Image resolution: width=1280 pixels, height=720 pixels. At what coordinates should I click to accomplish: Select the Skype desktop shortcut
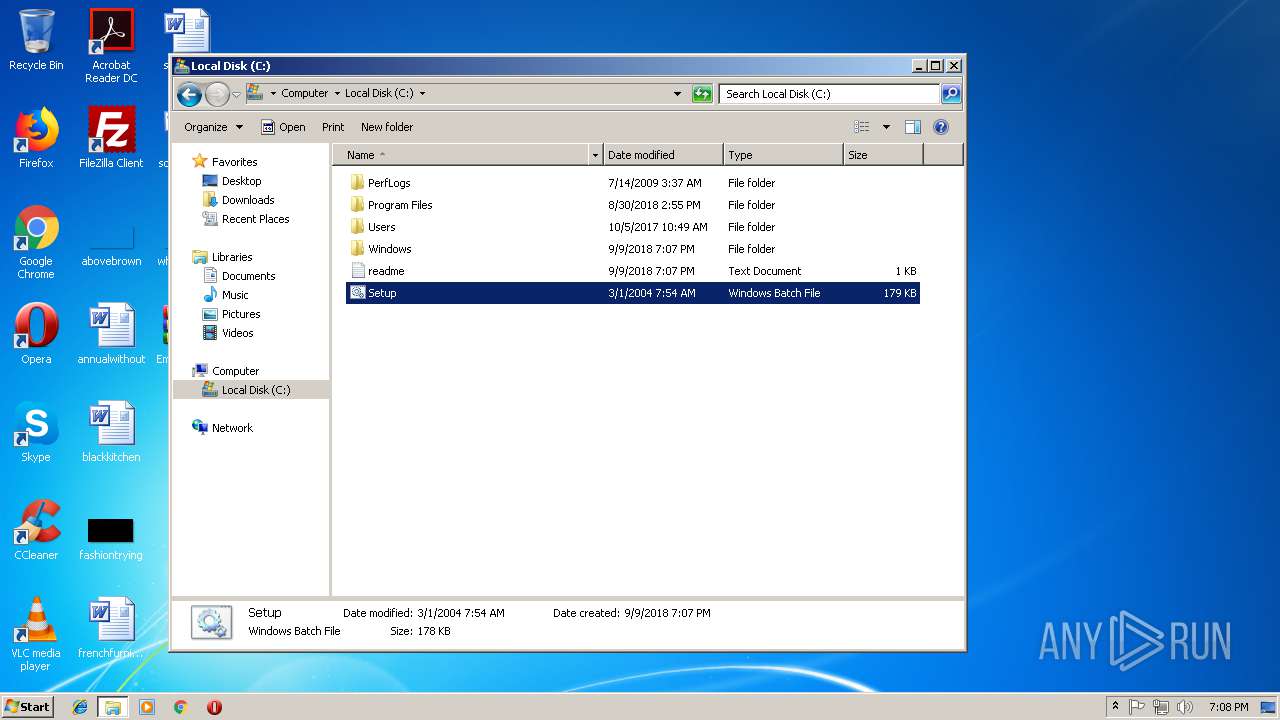[x=36, y=432]
